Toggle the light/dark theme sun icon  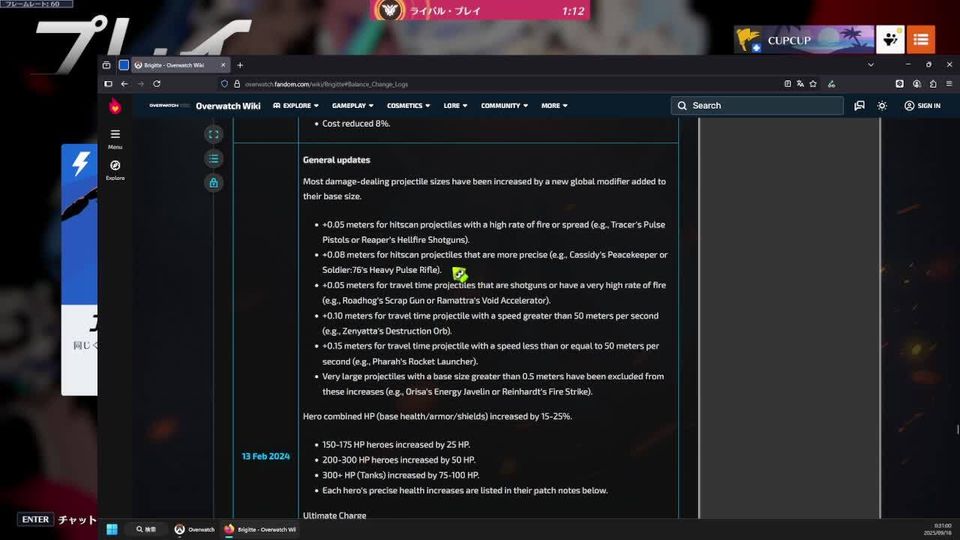point(882,105)
